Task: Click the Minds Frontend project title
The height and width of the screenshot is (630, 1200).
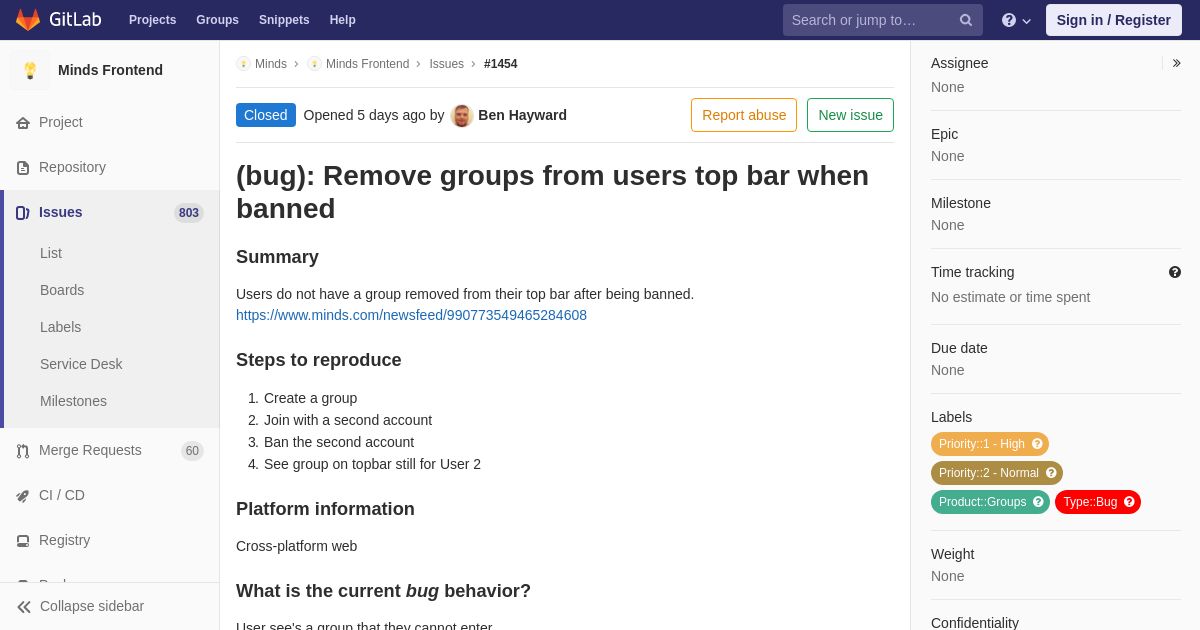Action: click(110, 70)
